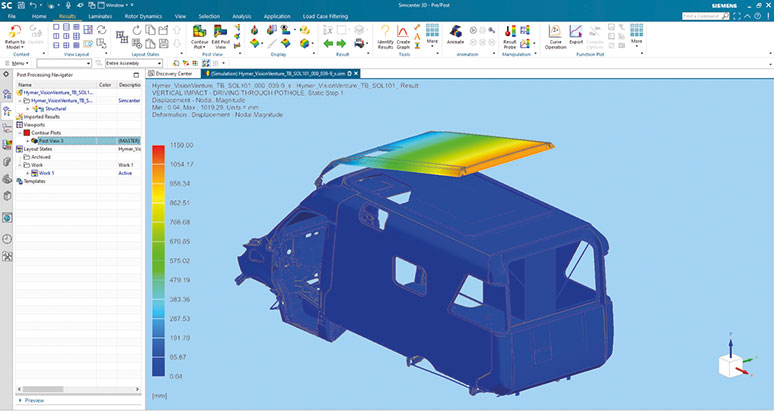Click the undo arrow in the title bar
Screen dimensions: 774x414
point(33,5)
